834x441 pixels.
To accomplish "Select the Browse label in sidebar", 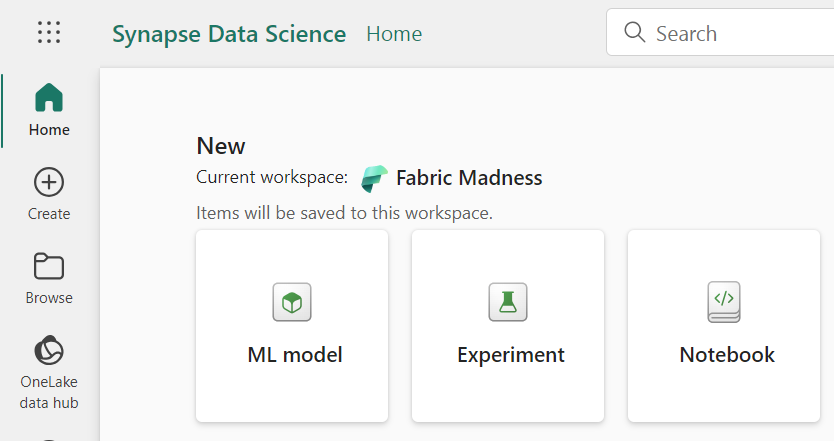I will click(49, 298).
